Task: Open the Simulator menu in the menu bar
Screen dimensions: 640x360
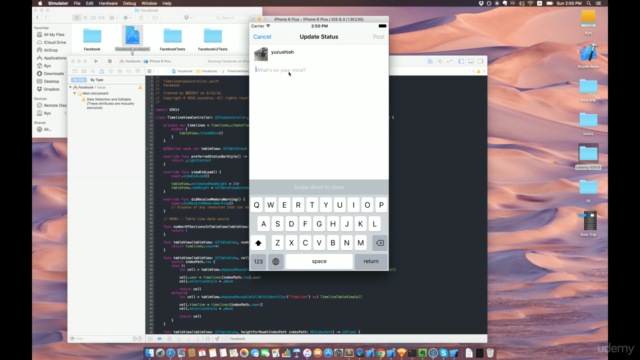Action: point(58,3)
